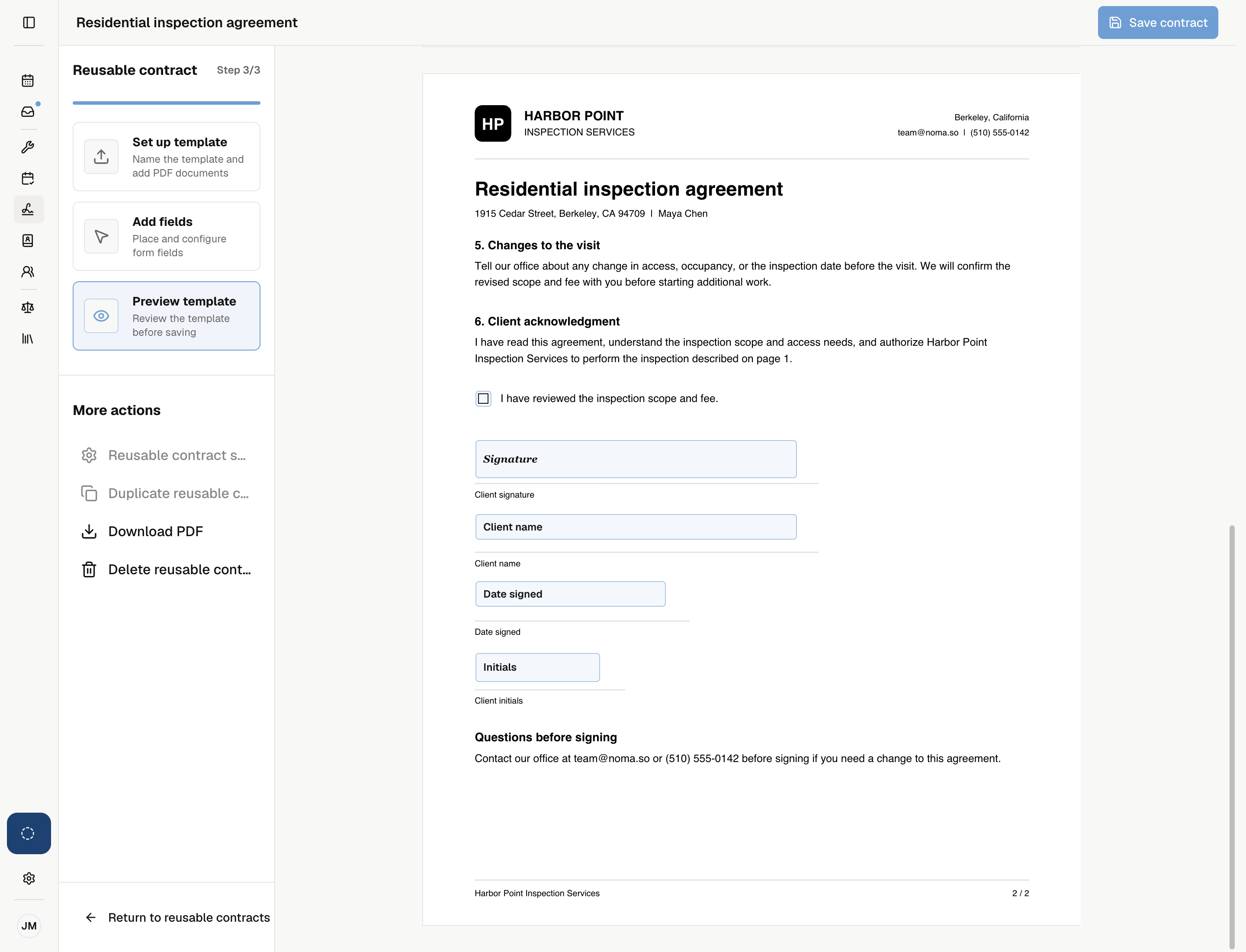Click the '2 / 2' page number
Viewport: 1246px width, 952px height.
[1021, 893]
